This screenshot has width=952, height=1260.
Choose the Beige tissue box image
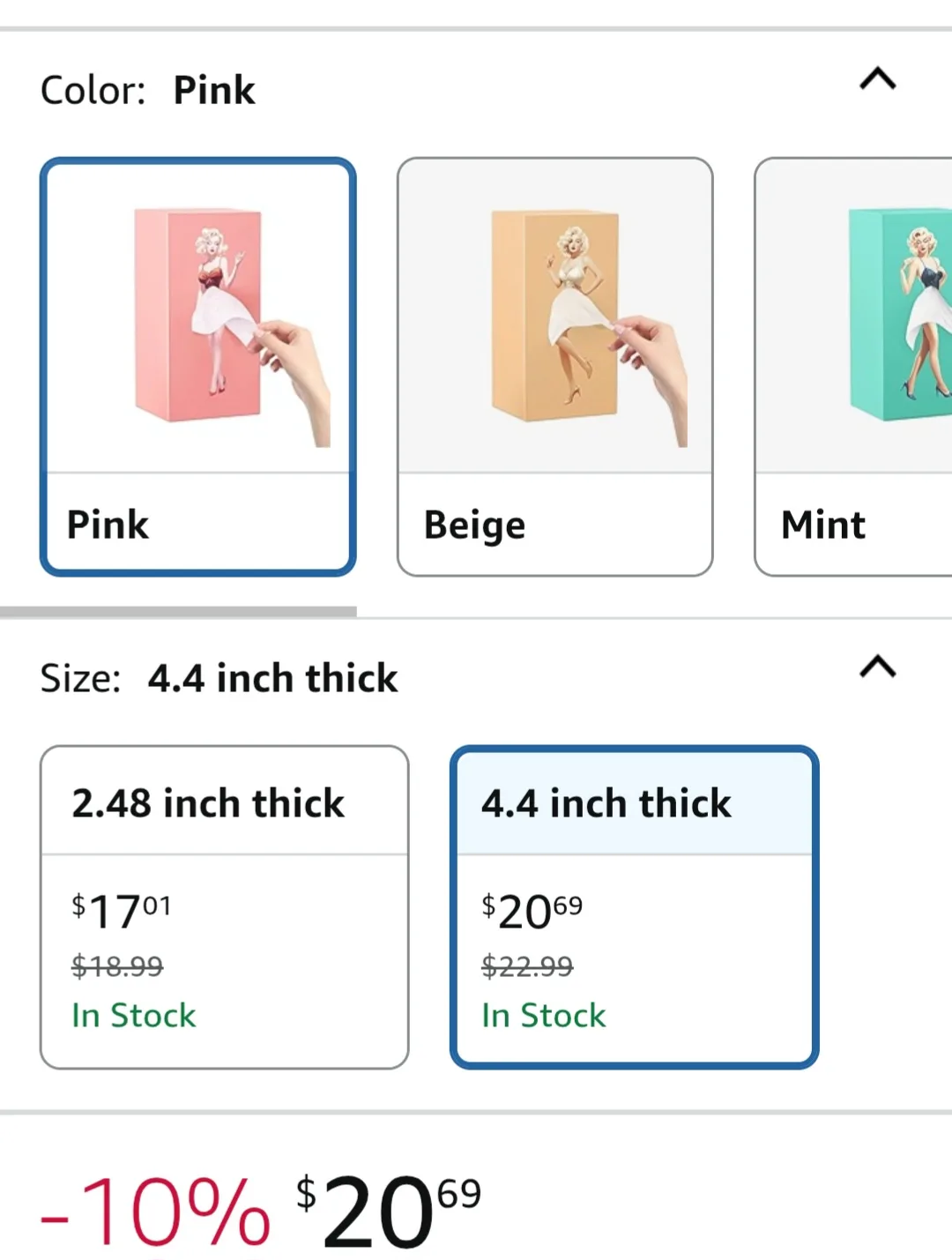[555, 317]
